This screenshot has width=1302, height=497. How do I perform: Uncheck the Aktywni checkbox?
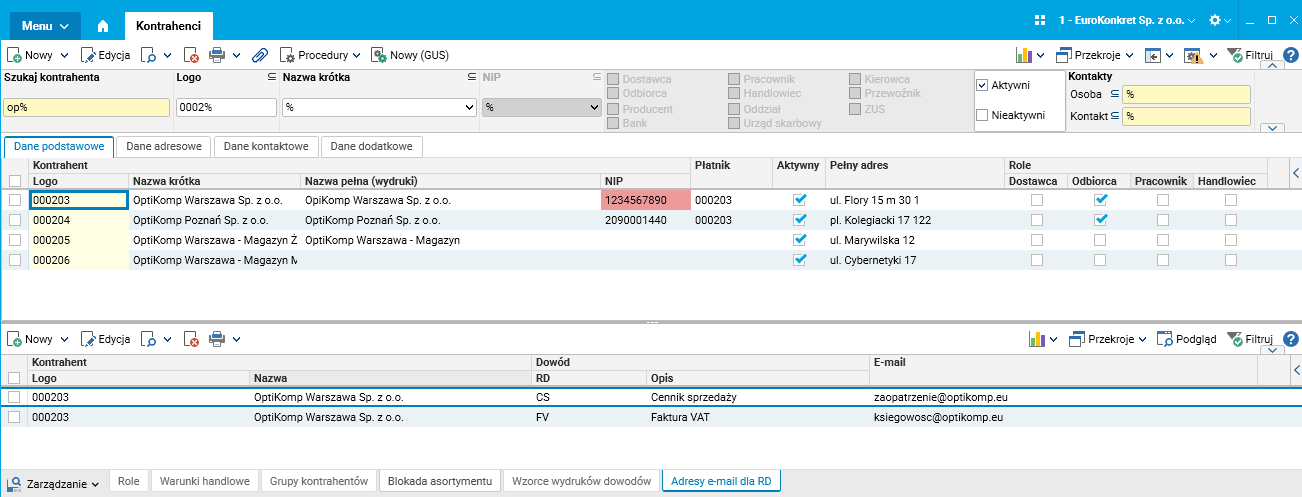tap(982, 85)
